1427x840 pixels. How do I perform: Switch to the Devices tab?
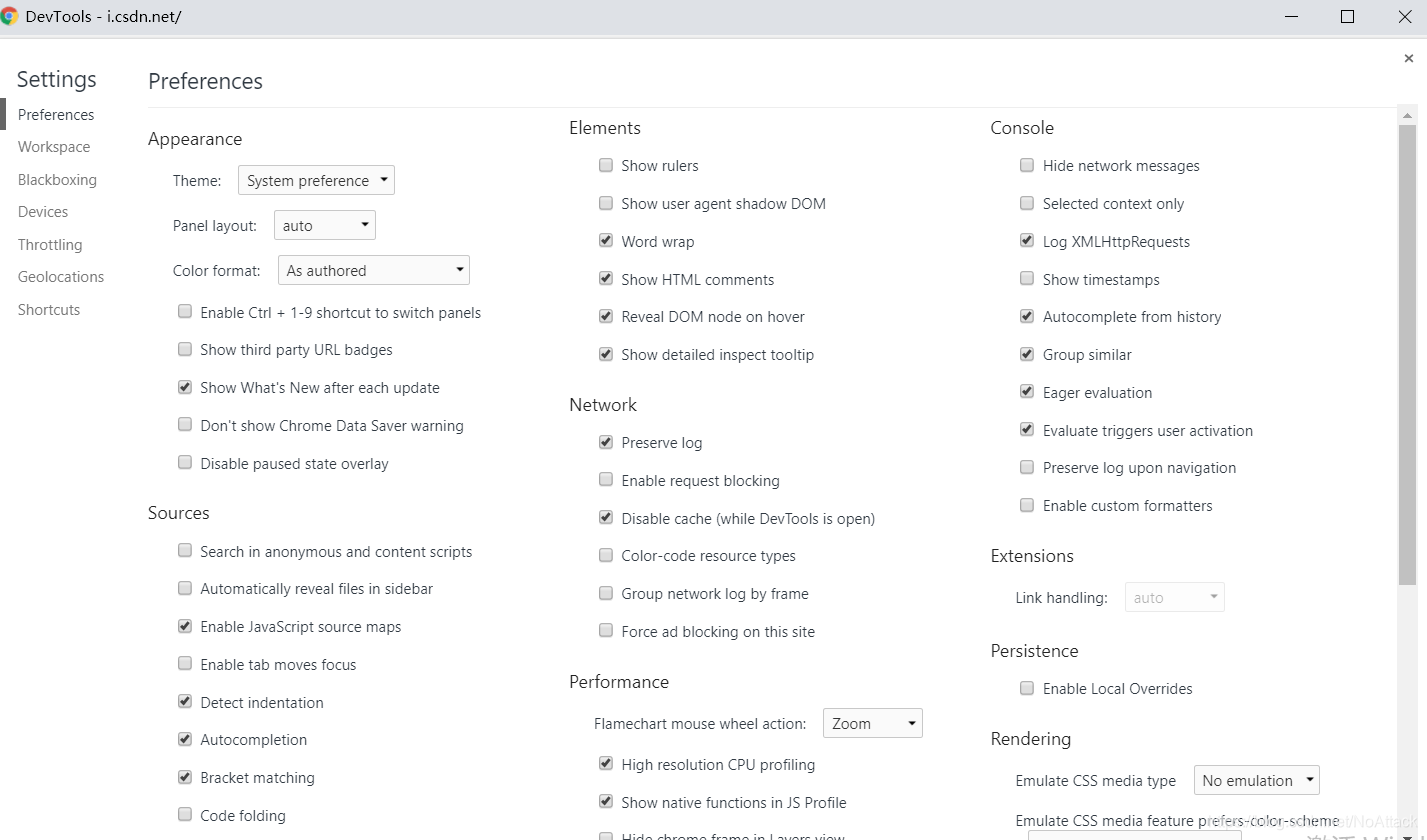click(43, 212)
